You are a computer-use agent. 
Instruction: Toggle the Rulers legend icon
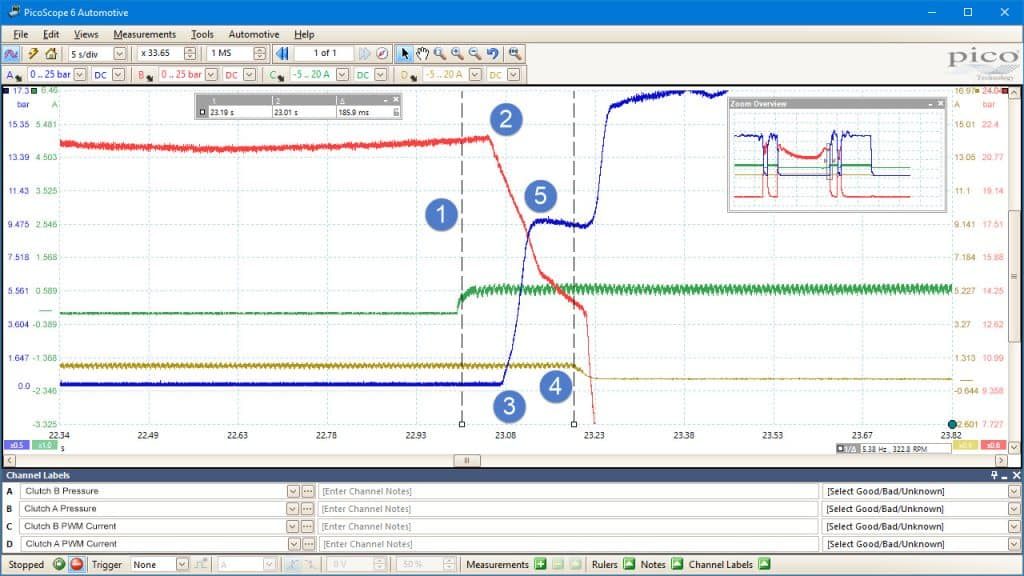(x=629, y=564)
